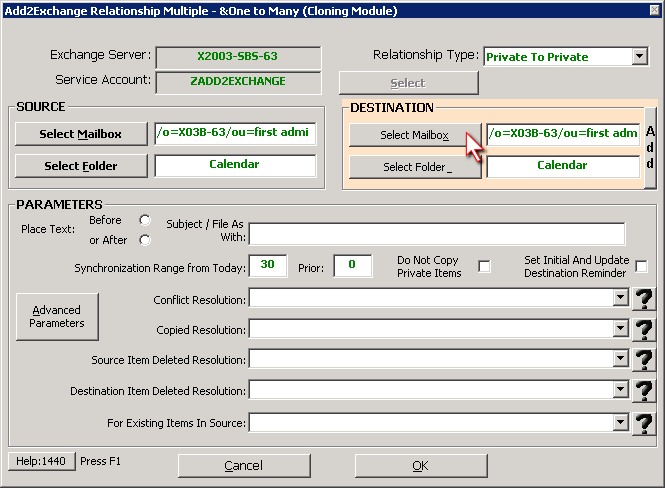665x488 pixels.
Task: Click the destination mailbox path field
Action: point(563,134)
